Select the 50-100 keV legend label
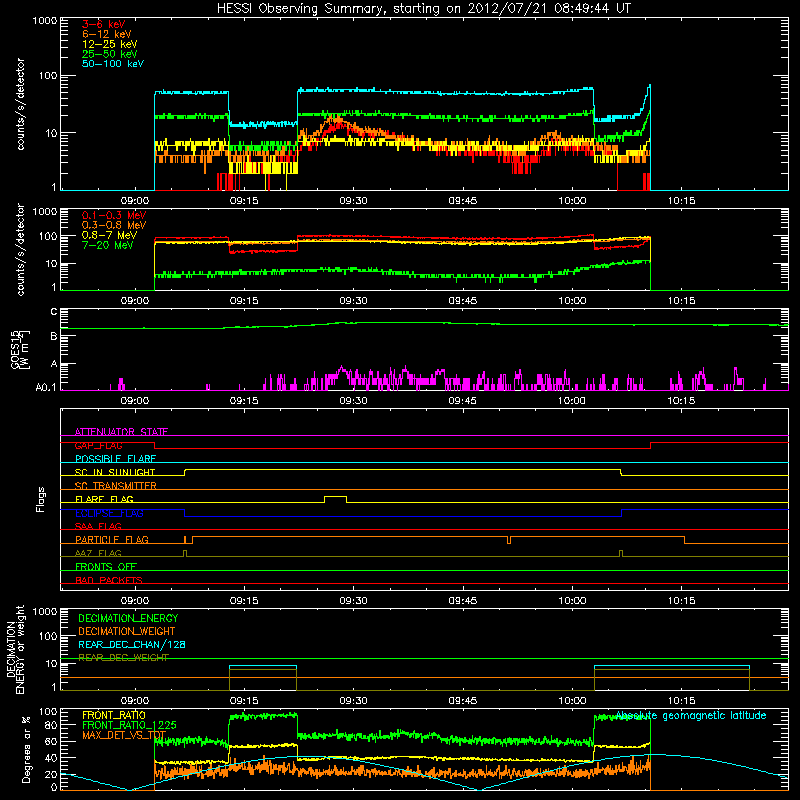The image size is (800, 800). [113, 64]
